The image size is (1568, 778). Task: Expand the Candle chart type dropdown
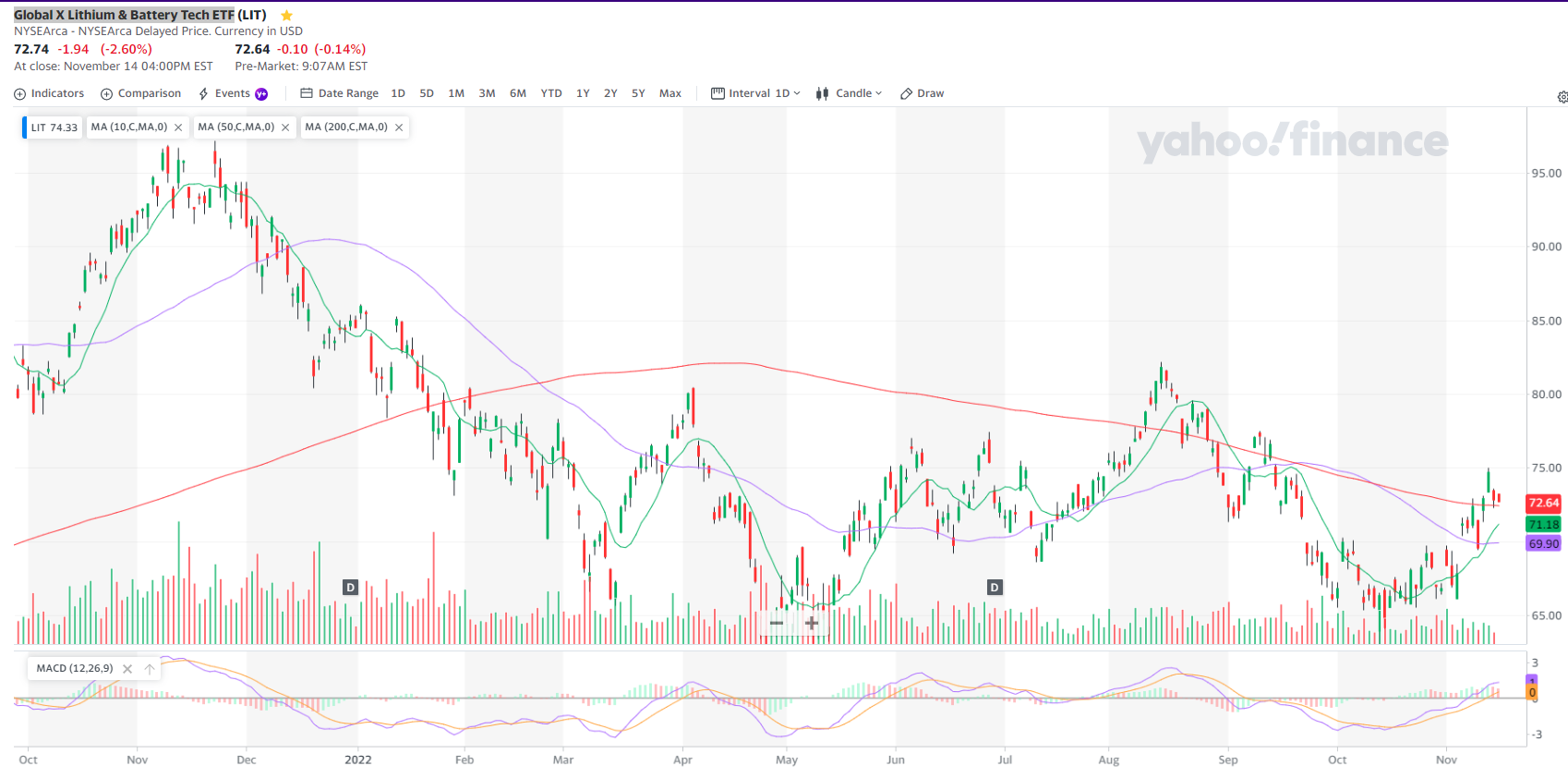coord(849,93)
